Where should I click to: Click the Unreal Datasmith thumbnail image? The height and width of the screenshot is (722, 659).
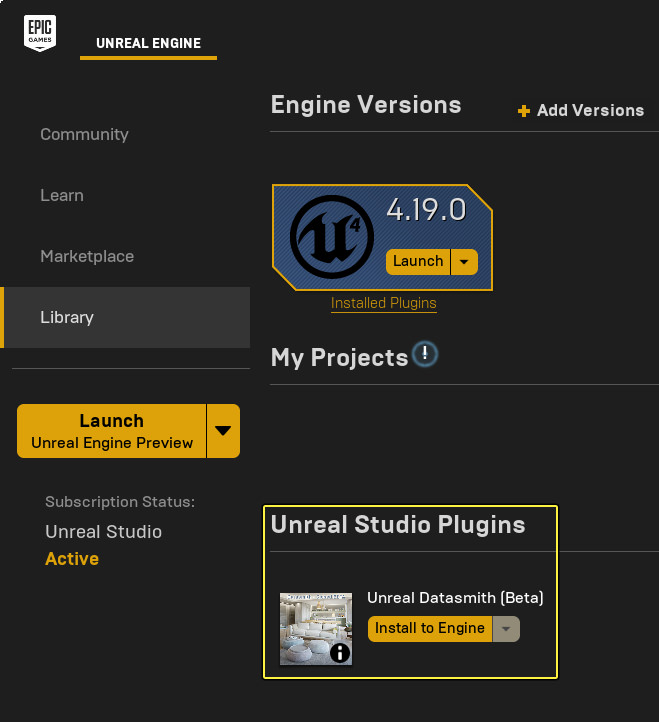click(x=316, y=629)
